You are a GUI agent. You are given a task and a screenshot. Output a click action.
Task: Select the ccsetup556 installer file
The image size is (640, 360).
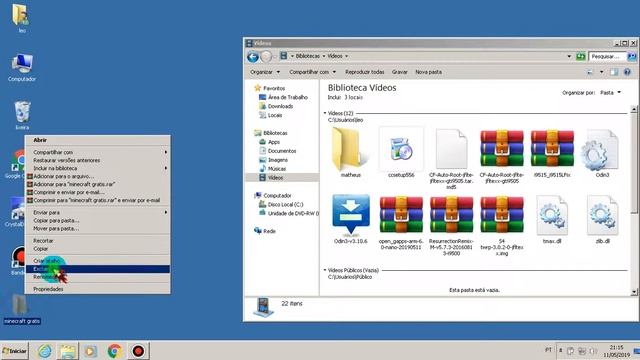point(401,153)
